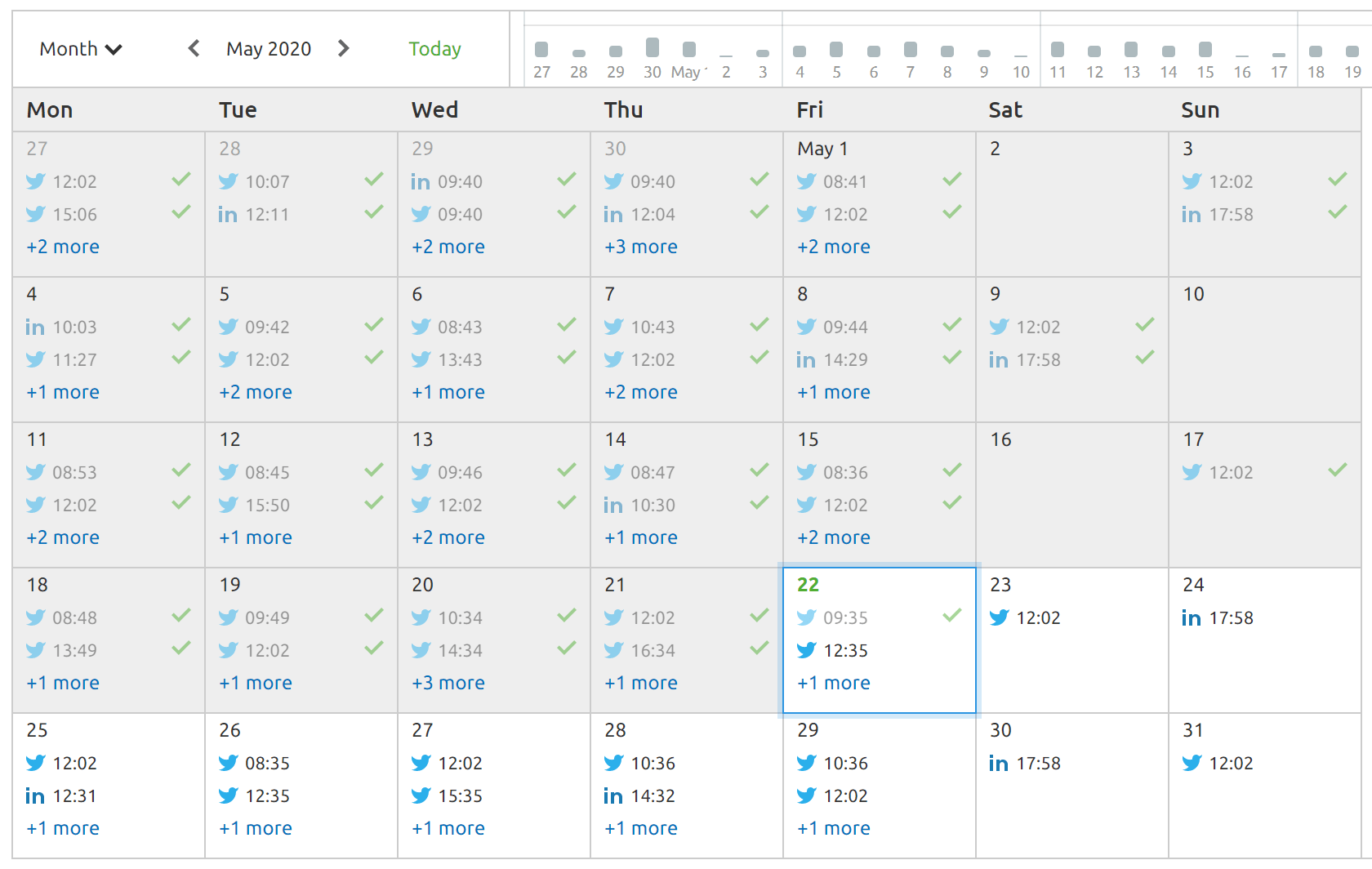Image resolution: width=1372 pixels, height=869 pixels.
Task: Open LinkedIn post at 14:29 on May 8
Action: tap(832, 359)
